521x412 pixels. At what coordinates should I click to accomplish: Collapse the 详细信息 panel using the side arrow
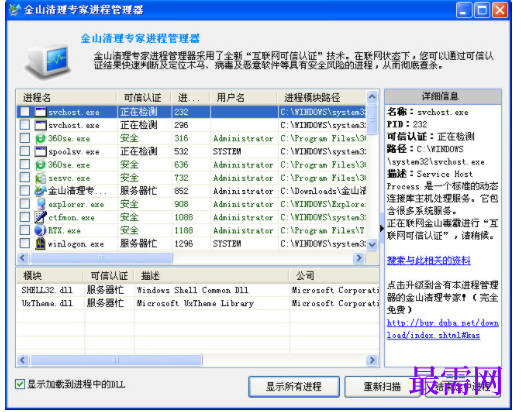tap(382, 228)
